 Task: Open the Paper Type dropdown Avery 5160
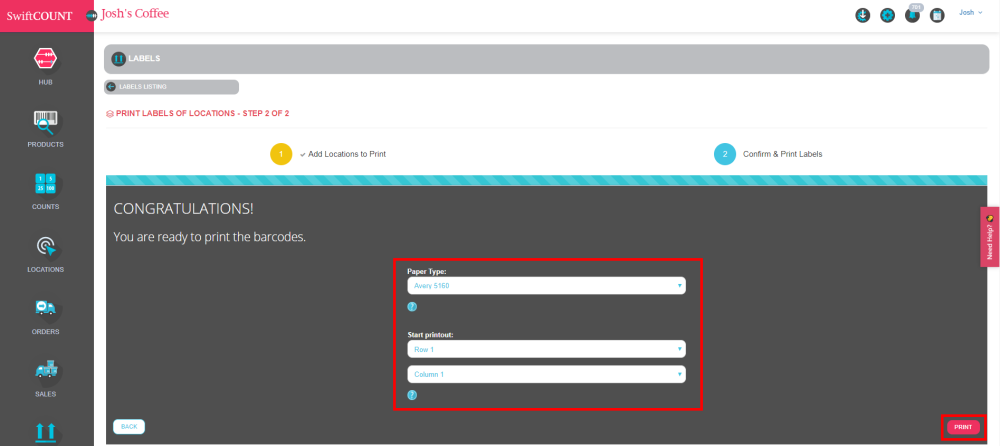coord(547,286)
